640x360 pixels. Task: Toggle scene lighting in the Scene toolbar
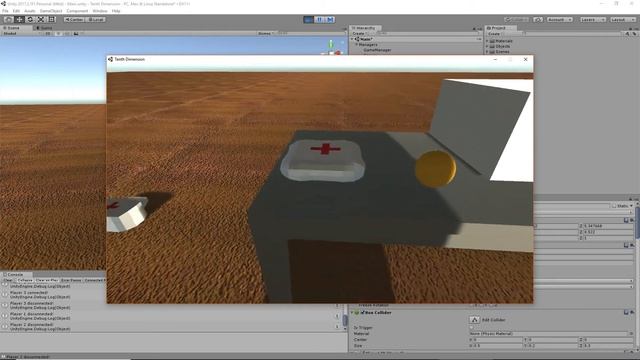[58, 33]
